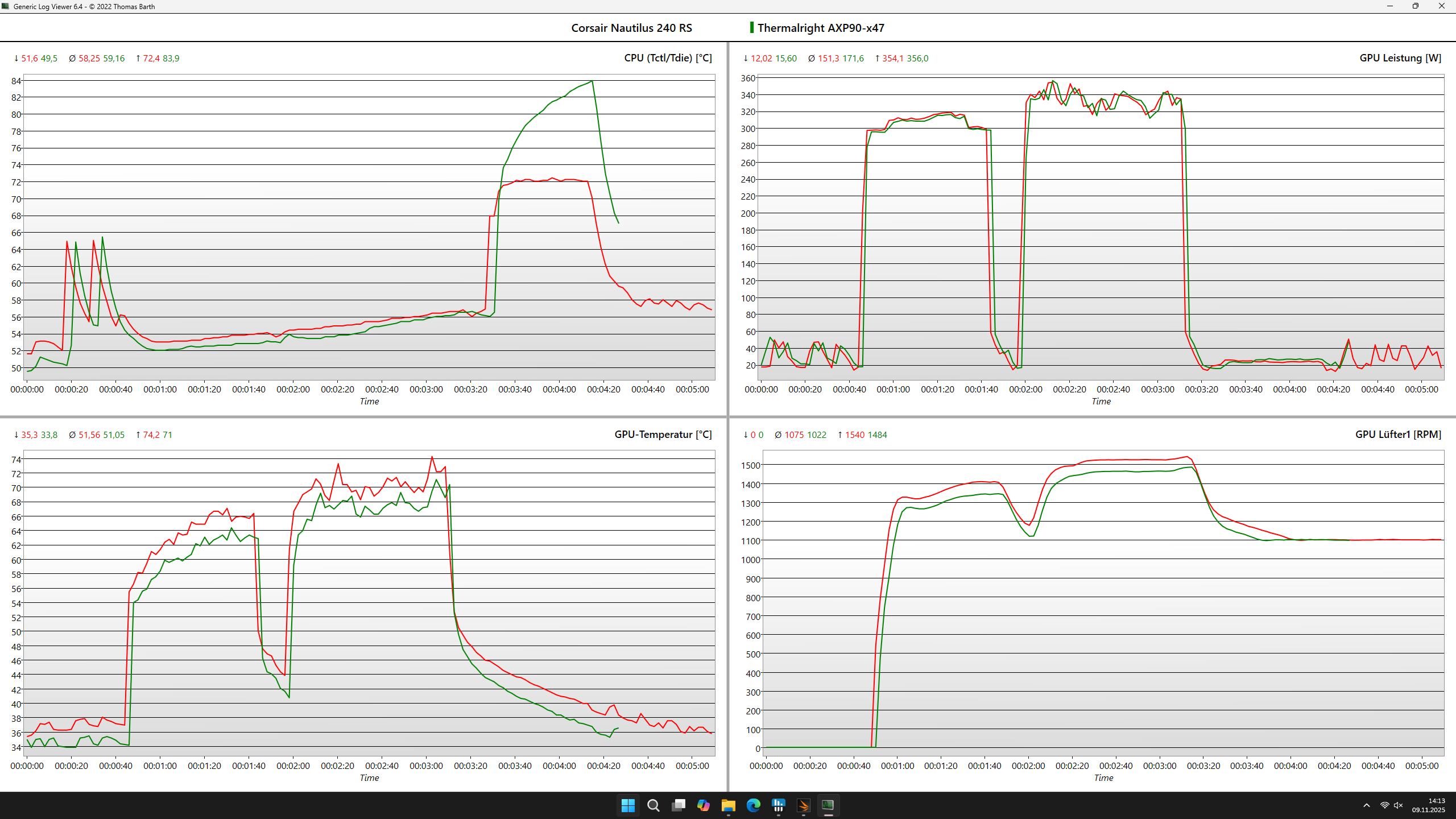Click the CPU (Tctl/Tdie) chart title
The image size is (1456, 819).
click(668, 58)
